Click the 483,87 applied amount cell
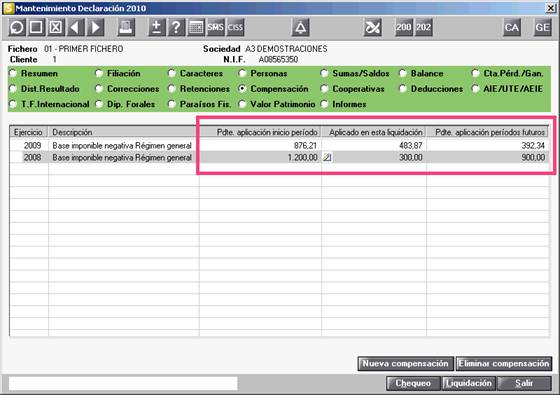Screen dimensions: 560x395 coord(374,145)
